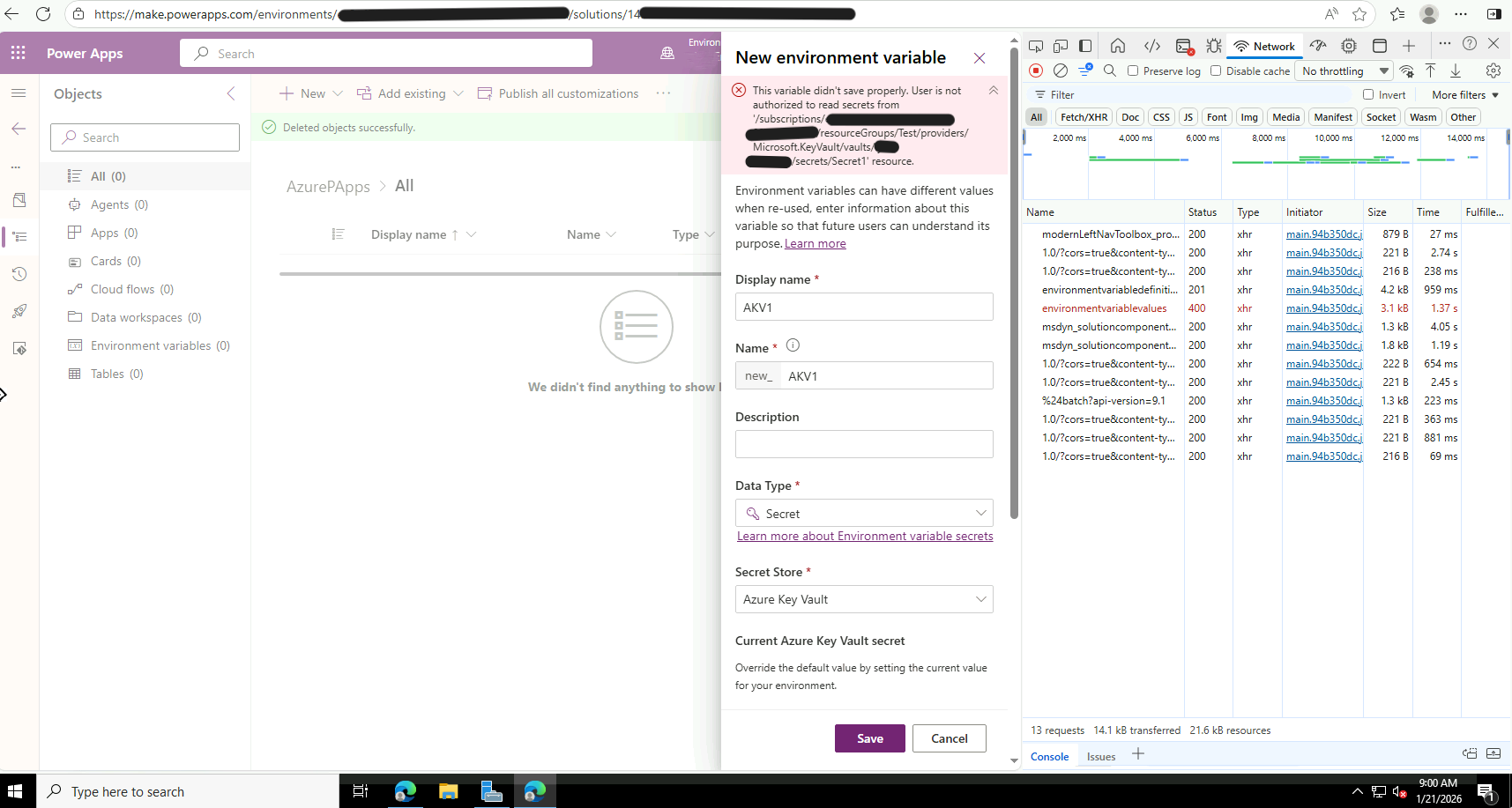Image resolution: width=1512 pixels, height=808 pixels.
Task: Click the Learn more link
Action: tap(816, 243)
